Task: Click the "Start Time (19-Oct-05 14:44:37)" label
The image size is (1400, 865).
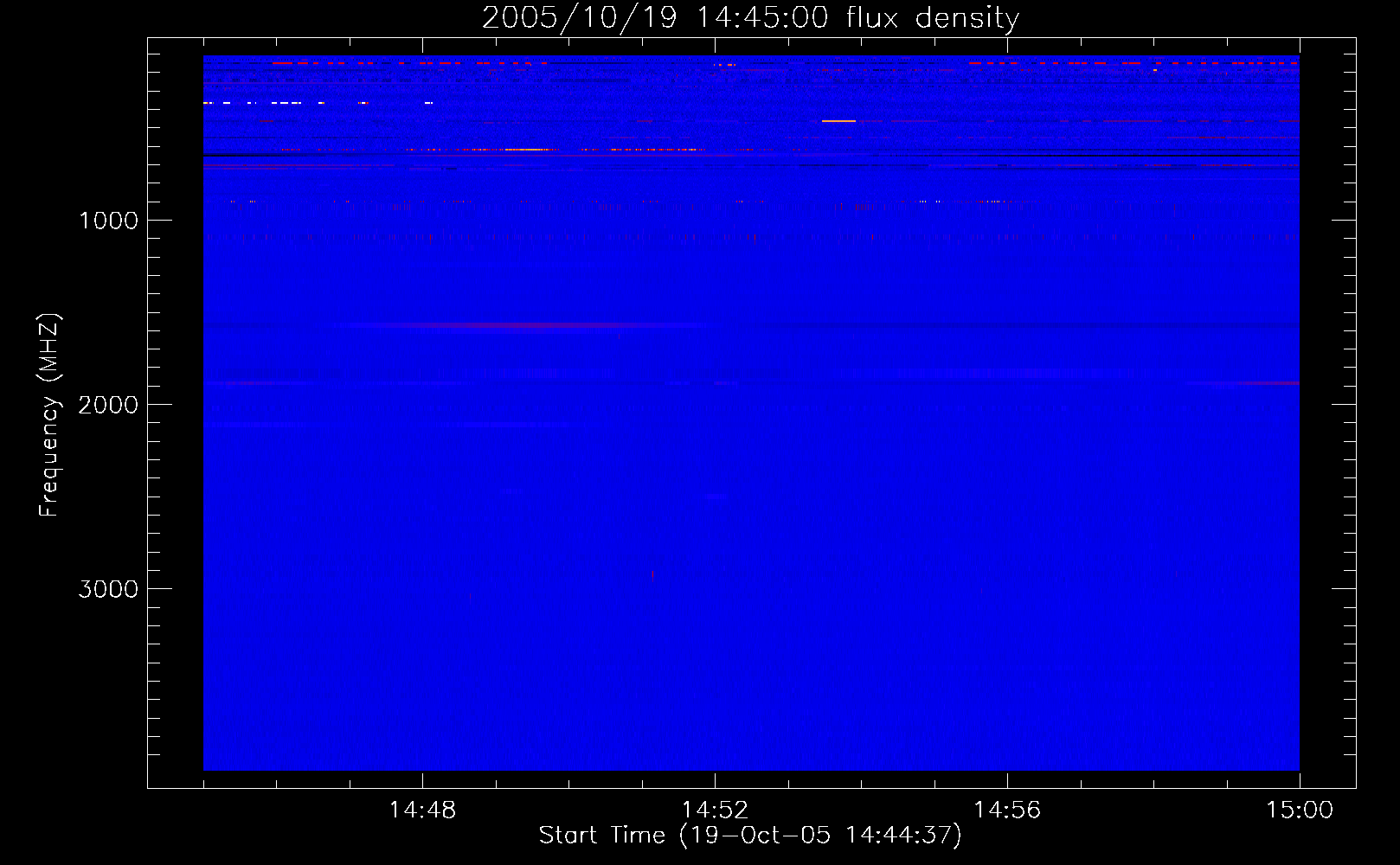Action: click(x=750, y=836)
